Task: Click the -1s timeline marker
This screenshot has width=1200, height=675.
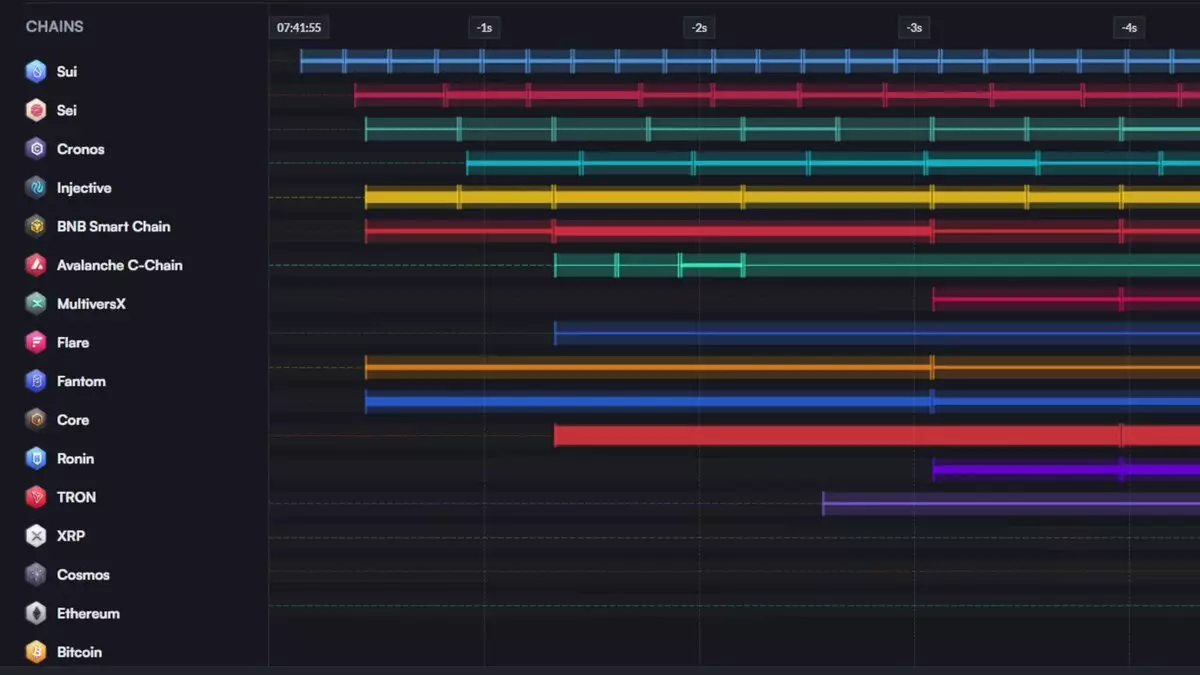Action: [x=484, y=28]
